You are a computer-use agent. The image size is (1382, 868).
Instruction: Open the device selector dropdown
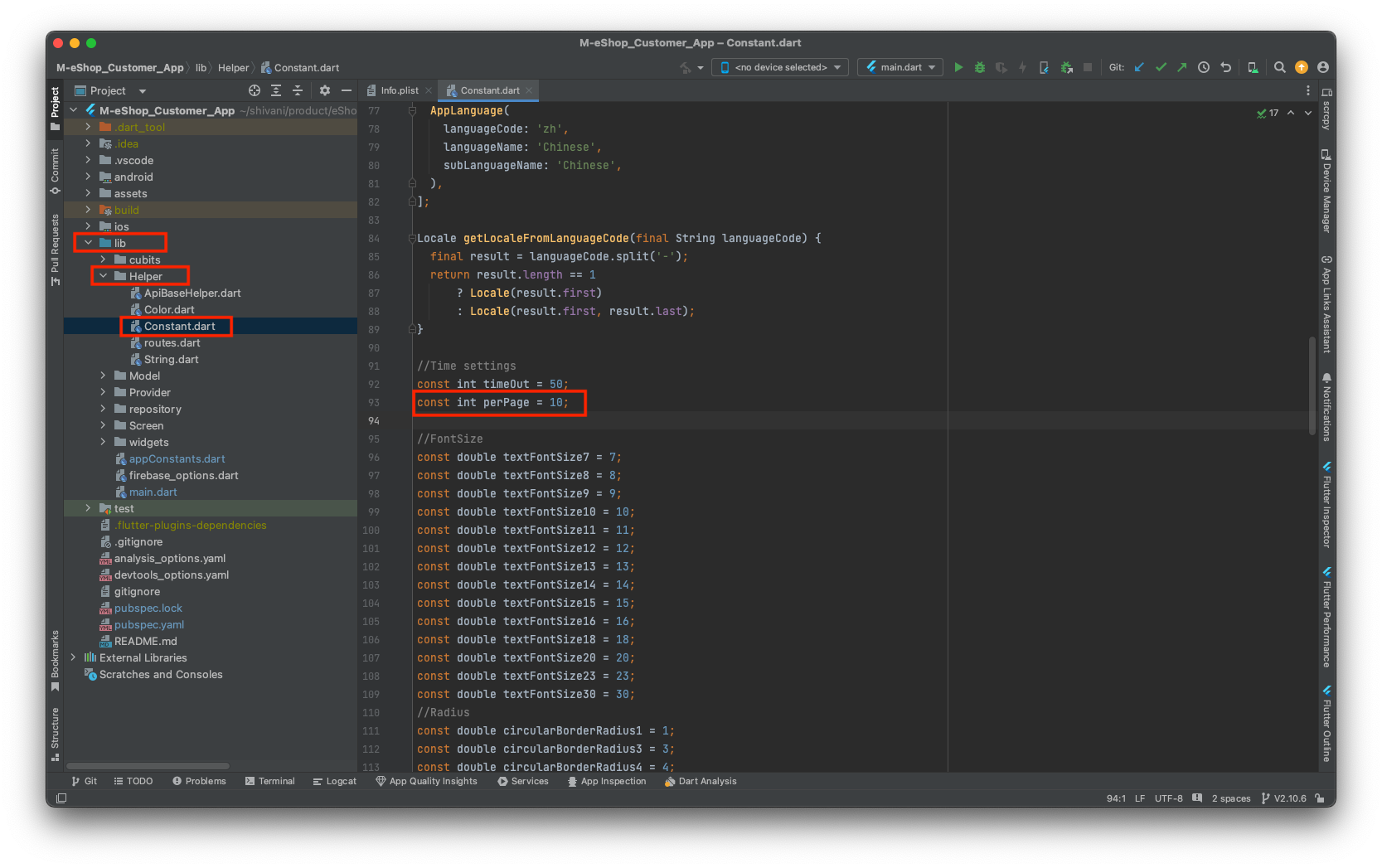pyautogui.click(x=779, y=67)
